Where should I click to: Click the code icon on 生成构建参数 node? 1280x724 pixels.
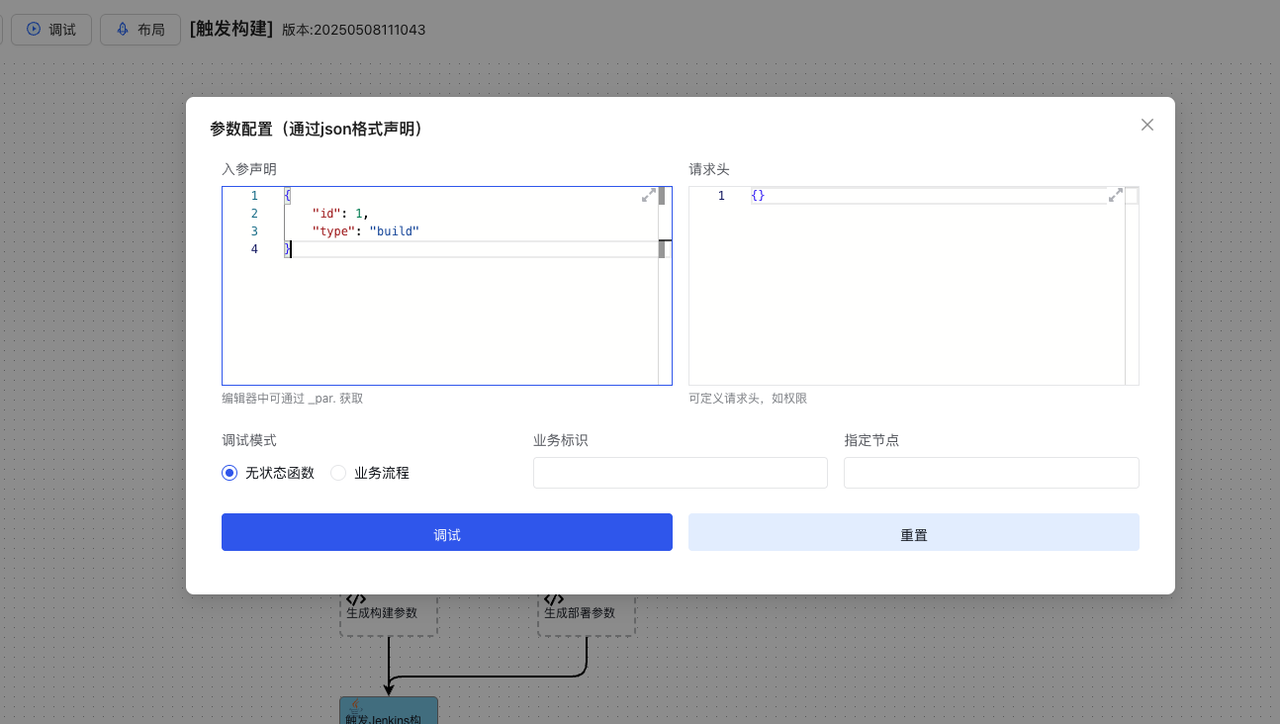coord(356,599)
